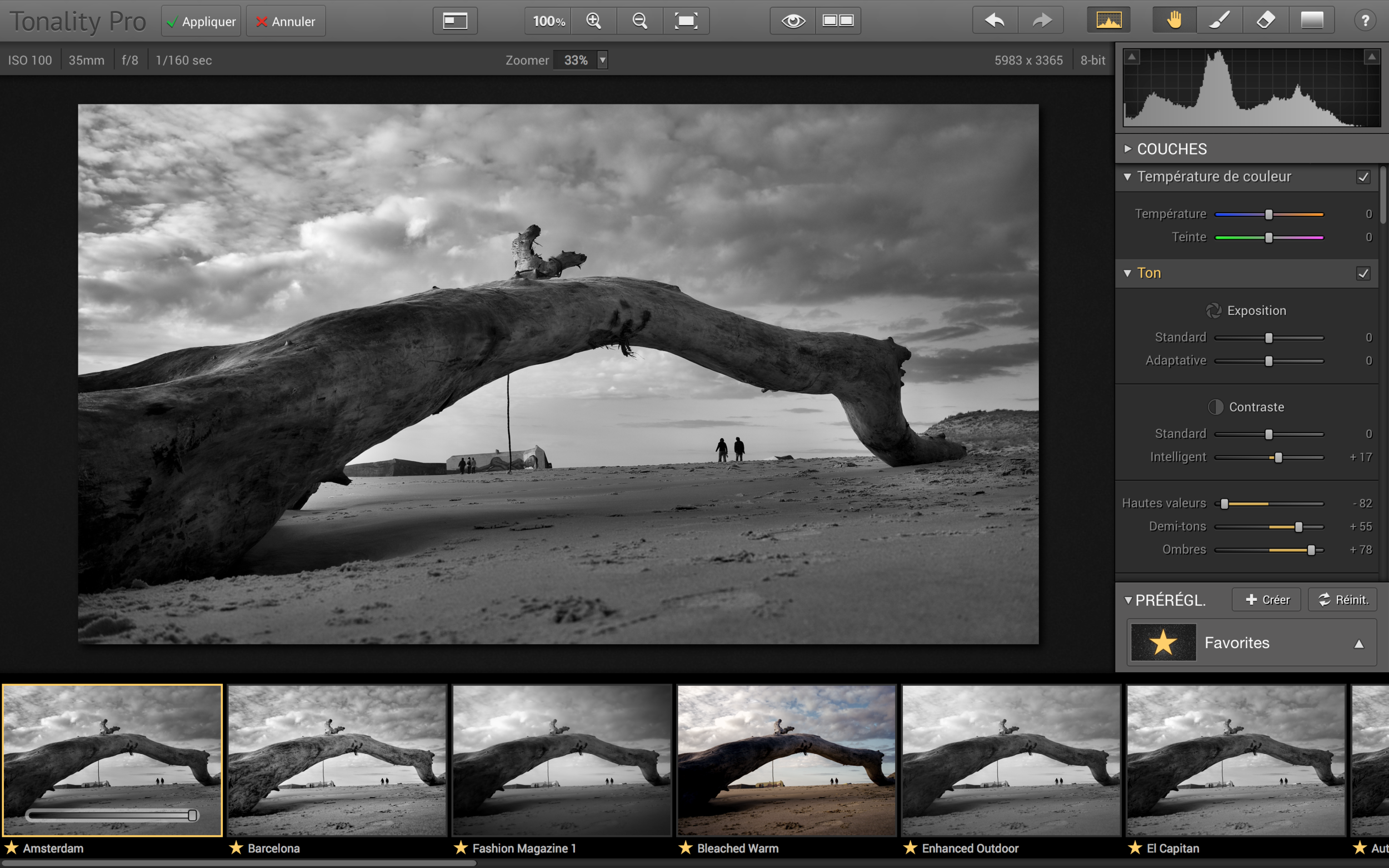
Task: Uncheck Température de couleur checkbox
Action: point(1363,177)
